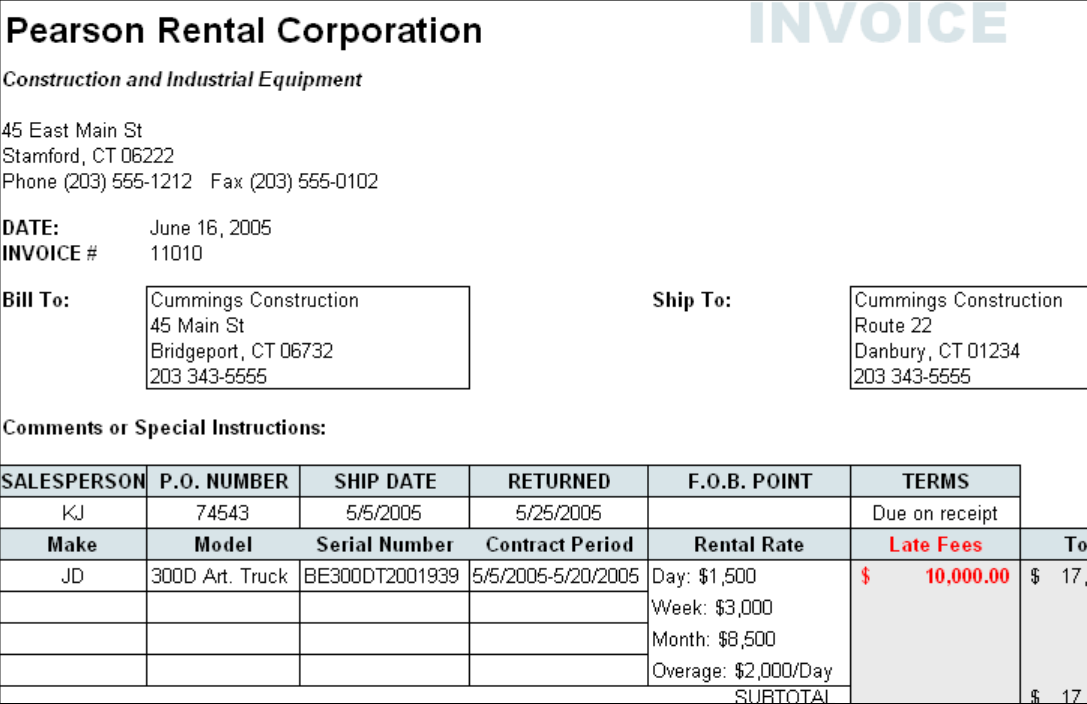Select Bridgeport, CT 06732 cell
This screenshot has height=704, width=1087.
(242, 351)
